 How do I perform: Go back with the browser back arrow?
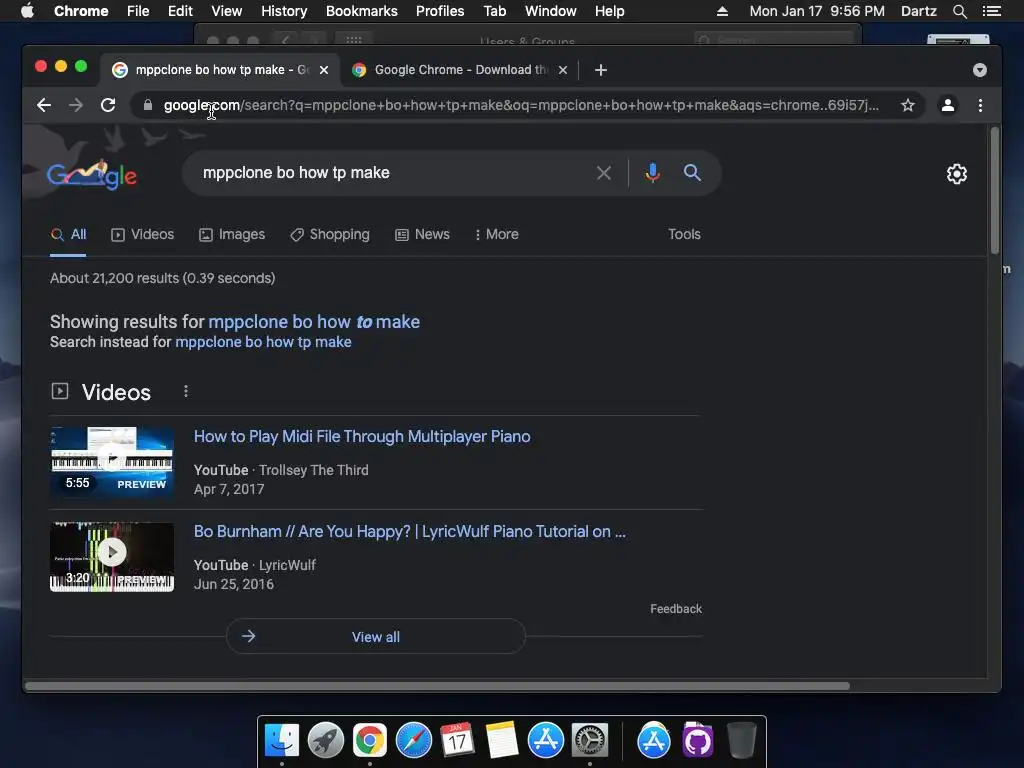(x=44, y=105)
